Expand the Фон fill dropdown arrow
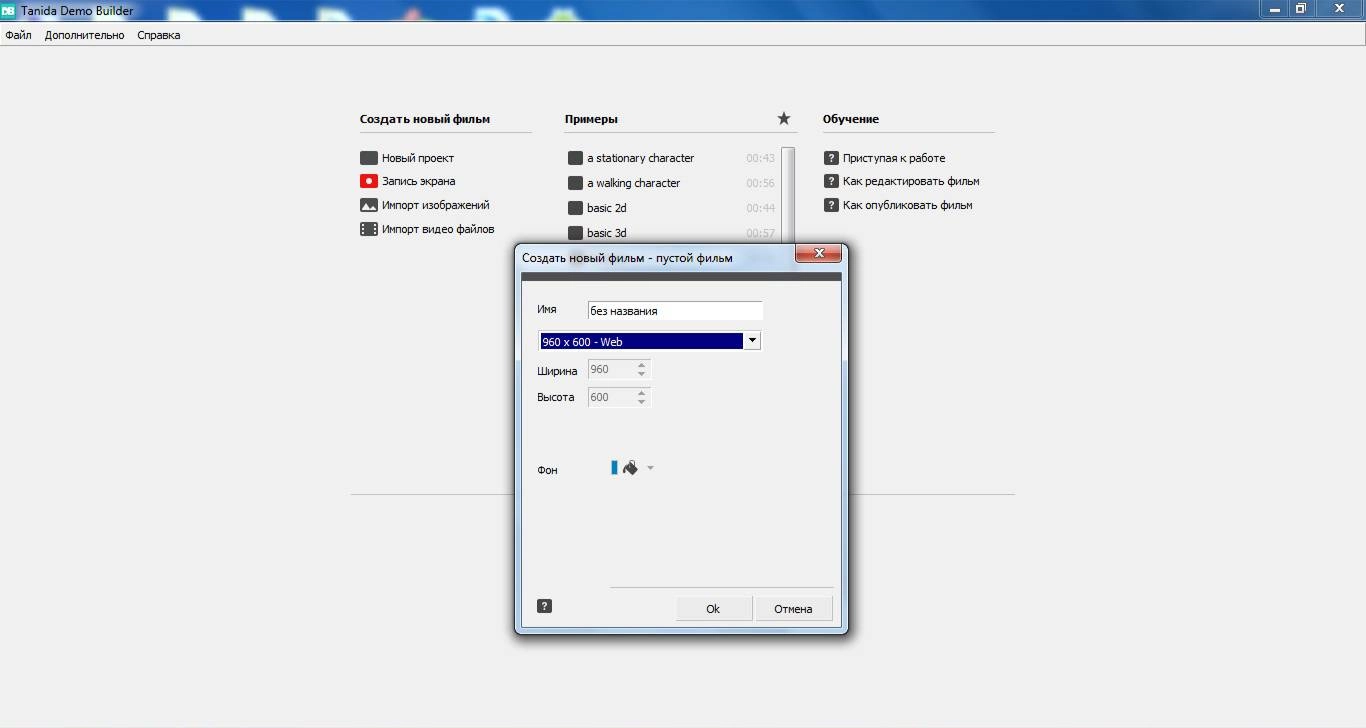 coord(650,468)
